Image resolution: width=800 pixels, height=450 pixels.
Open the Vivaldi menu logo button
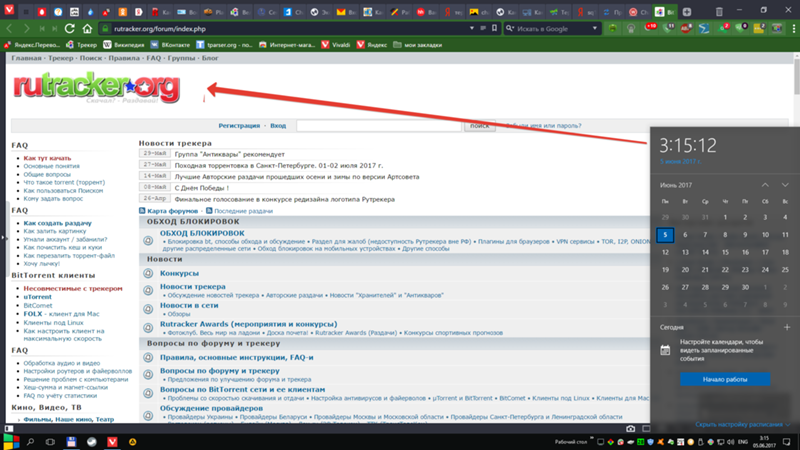9,11
